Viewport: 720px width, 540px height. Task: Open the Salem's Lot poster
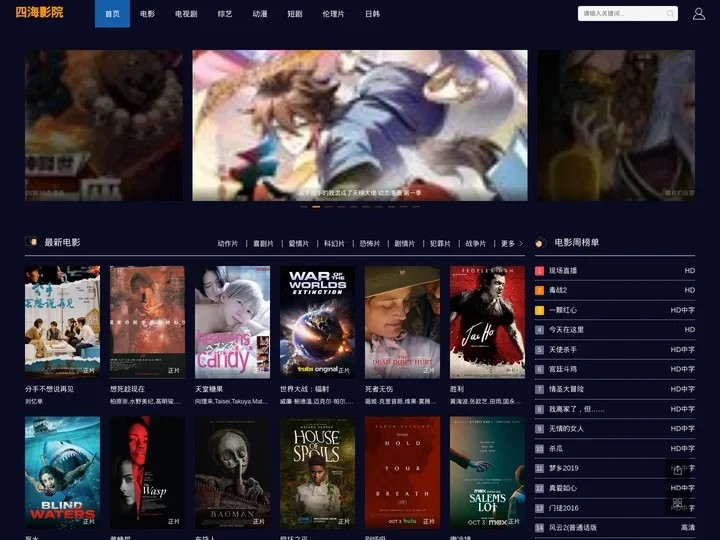487,472
